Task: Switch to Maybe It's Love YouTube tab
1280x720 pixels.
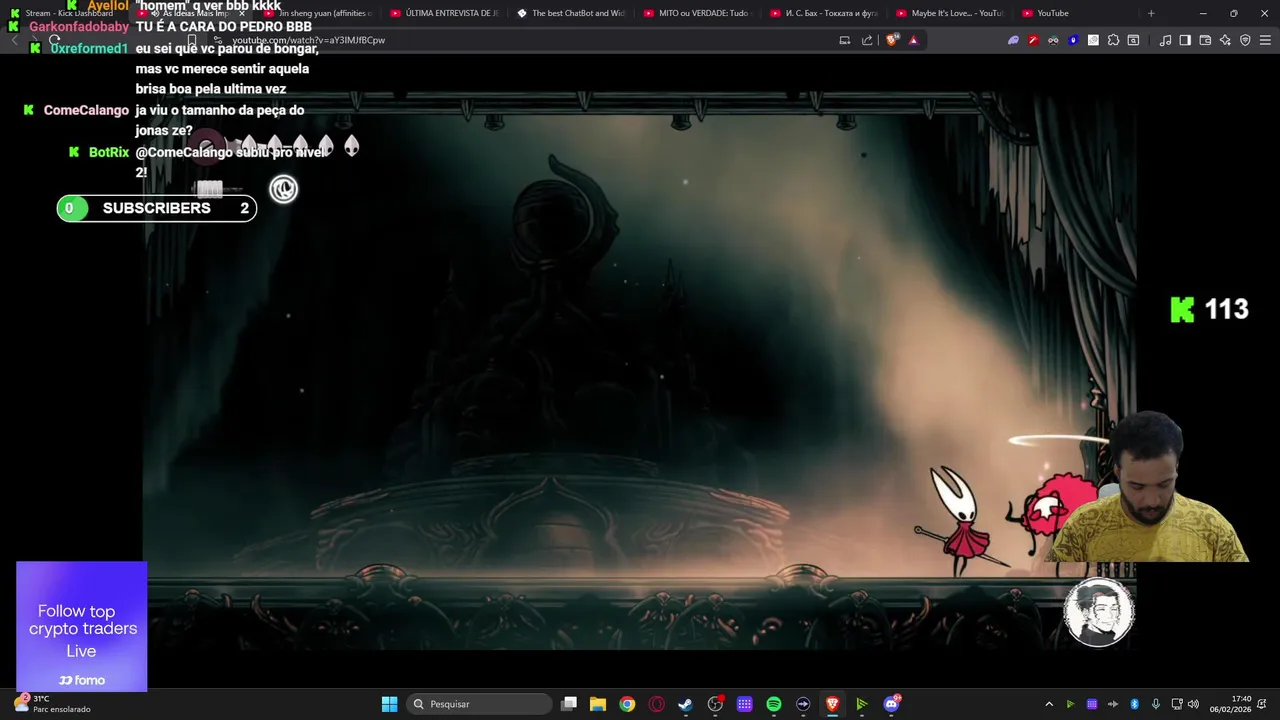Action: [950, 13]
